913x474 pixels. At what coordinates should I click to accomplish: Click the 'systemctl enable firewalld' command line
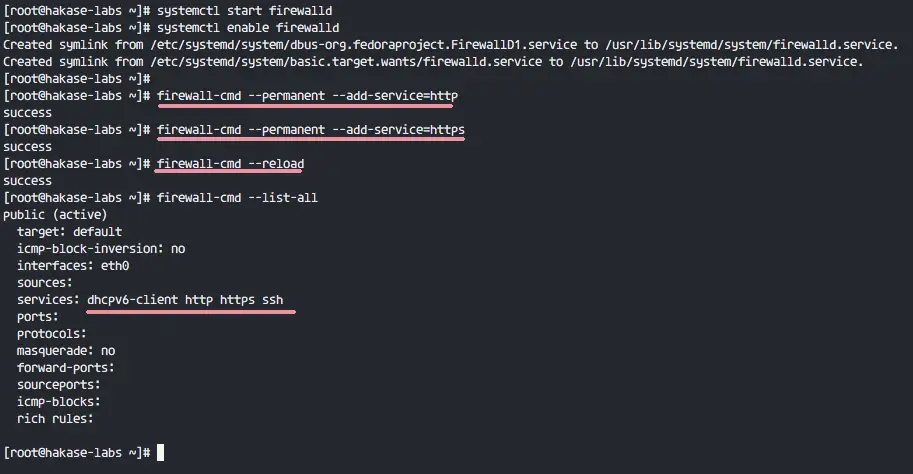coord(248,27)
